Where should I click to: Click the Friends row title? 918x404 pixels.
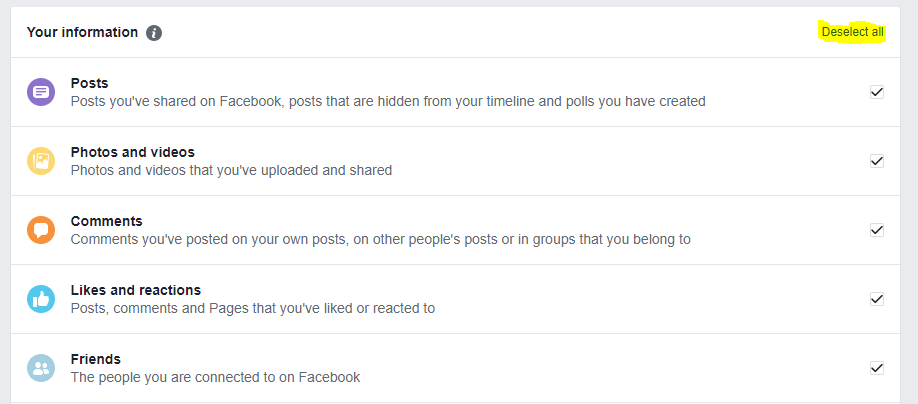coord(95,359)
